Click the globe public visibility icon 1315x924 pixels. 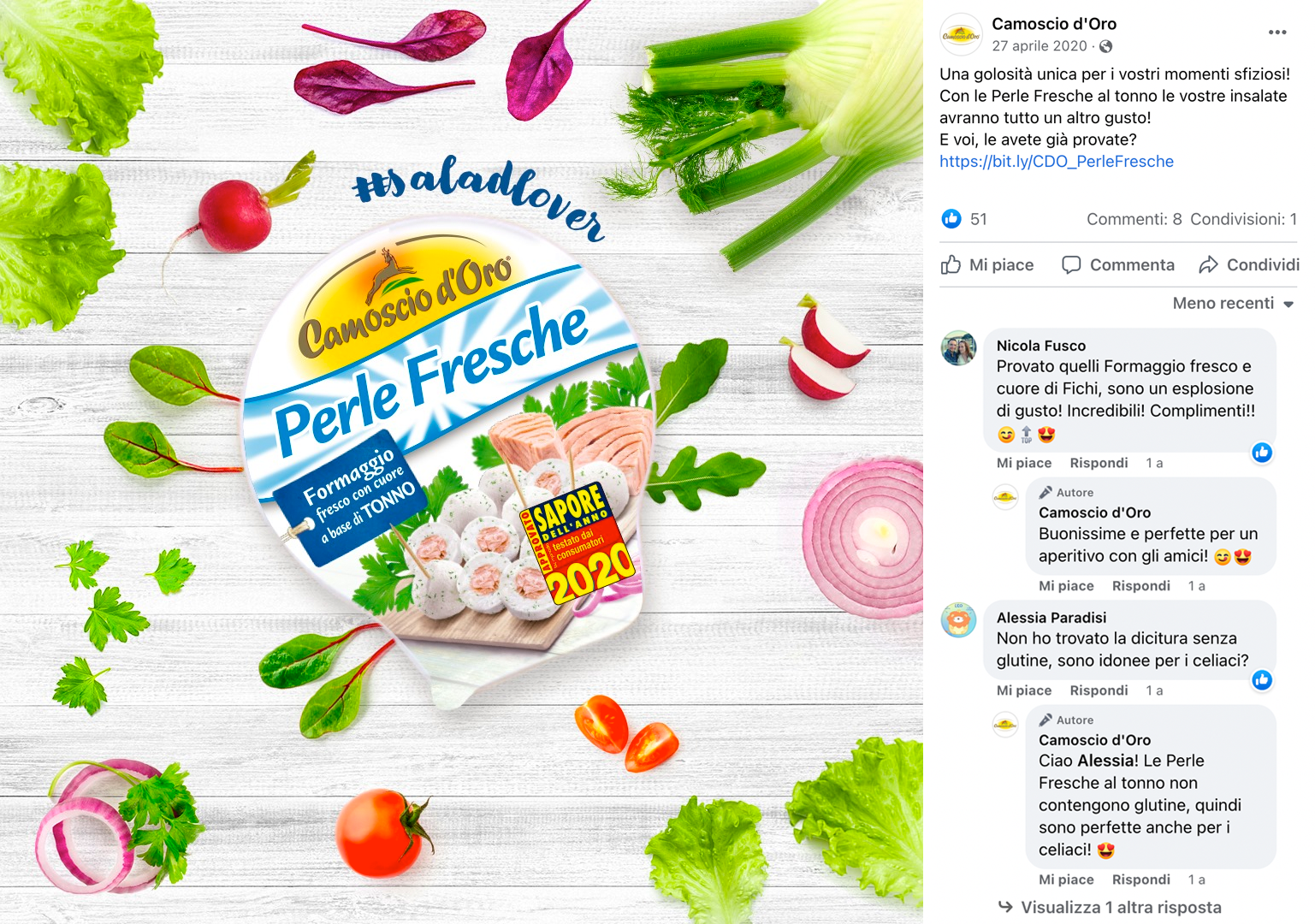point(1106,46)
